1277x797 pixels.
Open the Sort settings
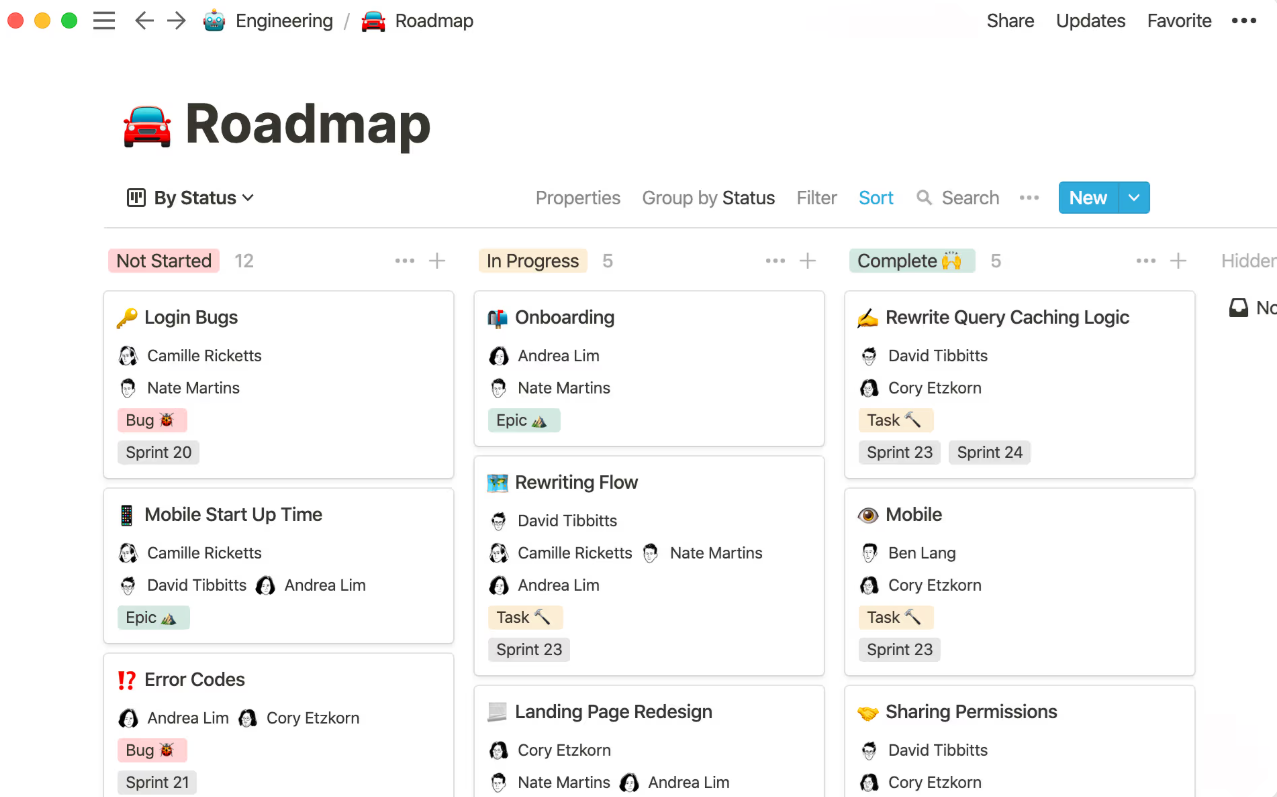[x=876, y=198]
